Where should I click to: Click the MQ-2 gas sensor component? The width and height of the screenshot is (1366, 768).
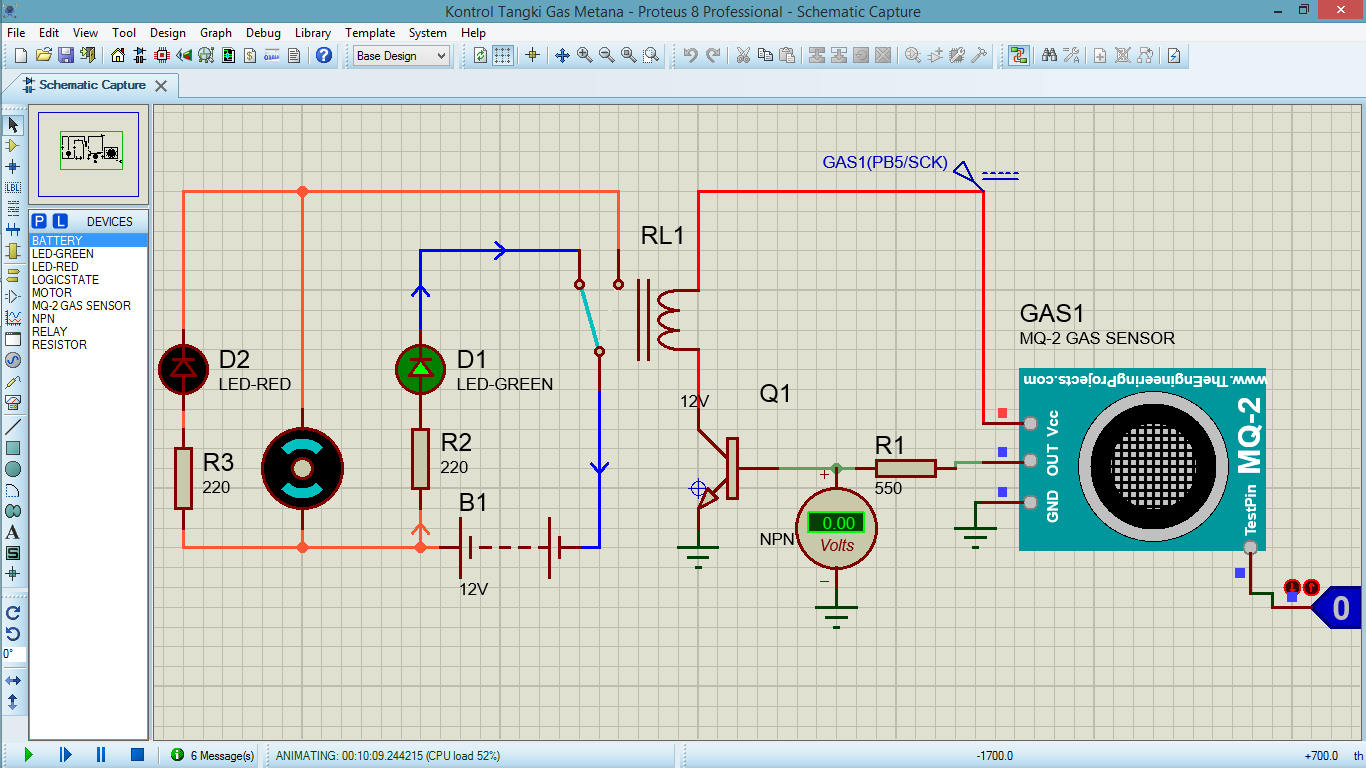coord(1142,460)
